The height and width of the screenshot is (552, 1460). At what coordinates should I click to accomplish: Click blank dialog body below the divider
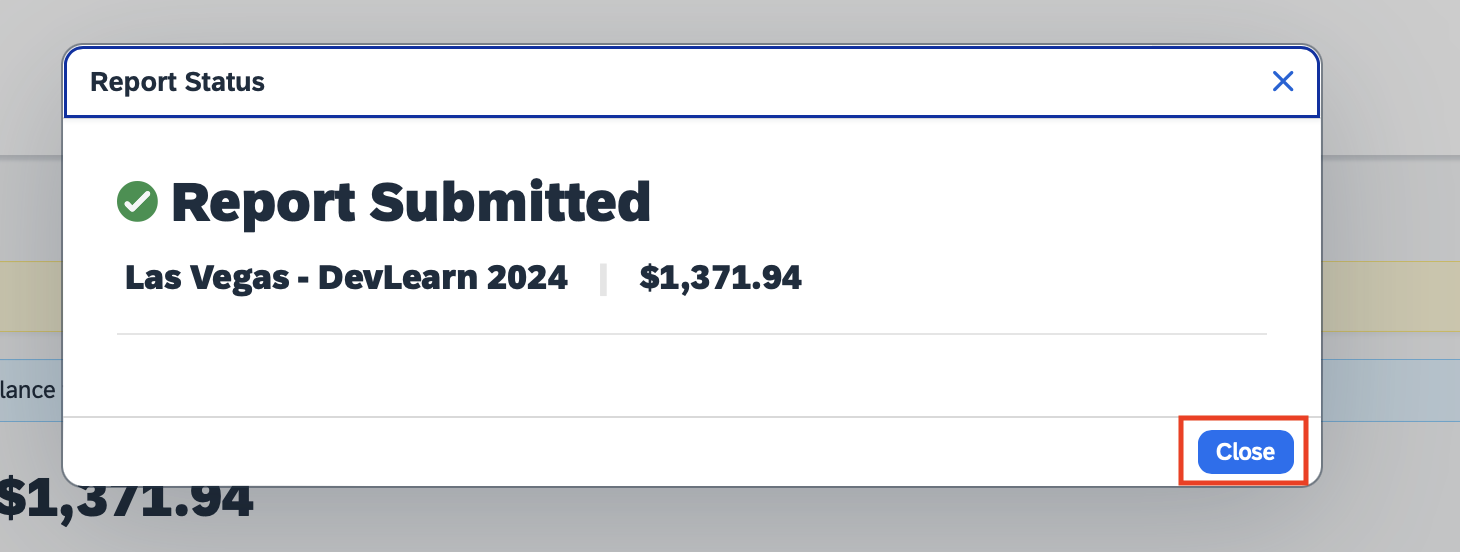pyautogui.click(x=692, y=375)
